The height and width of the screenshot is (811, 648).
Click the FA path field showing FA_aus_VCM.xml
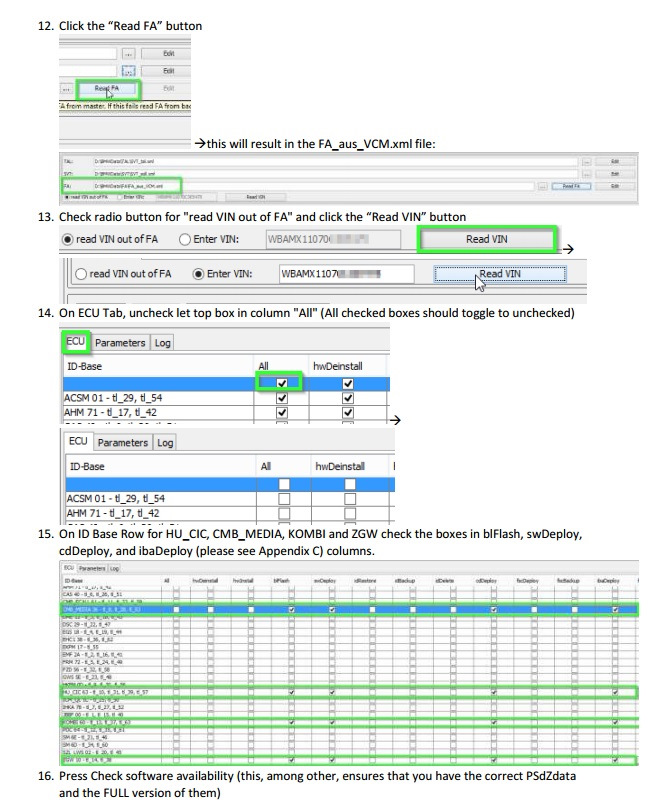313,186
